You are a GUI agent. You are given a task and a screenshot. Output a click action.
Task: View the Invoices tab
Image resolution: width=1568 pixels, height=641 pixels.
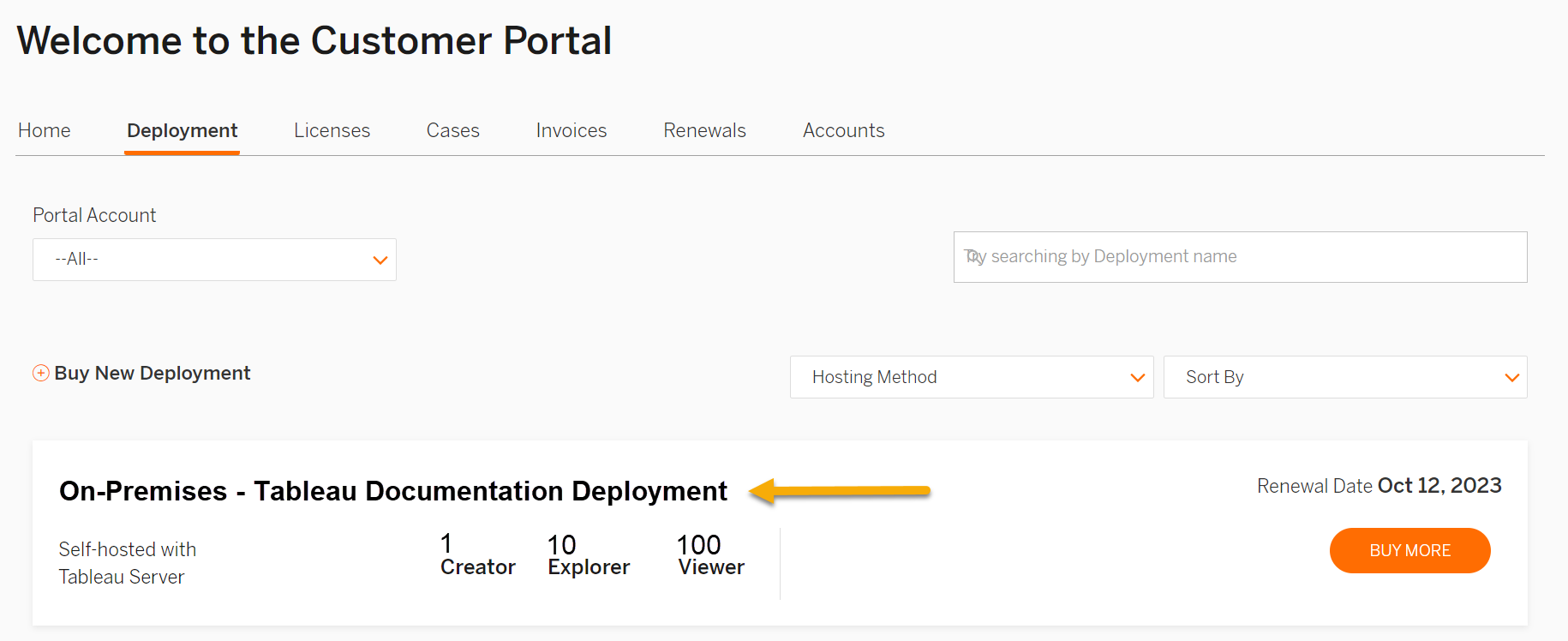pos(571,130)
